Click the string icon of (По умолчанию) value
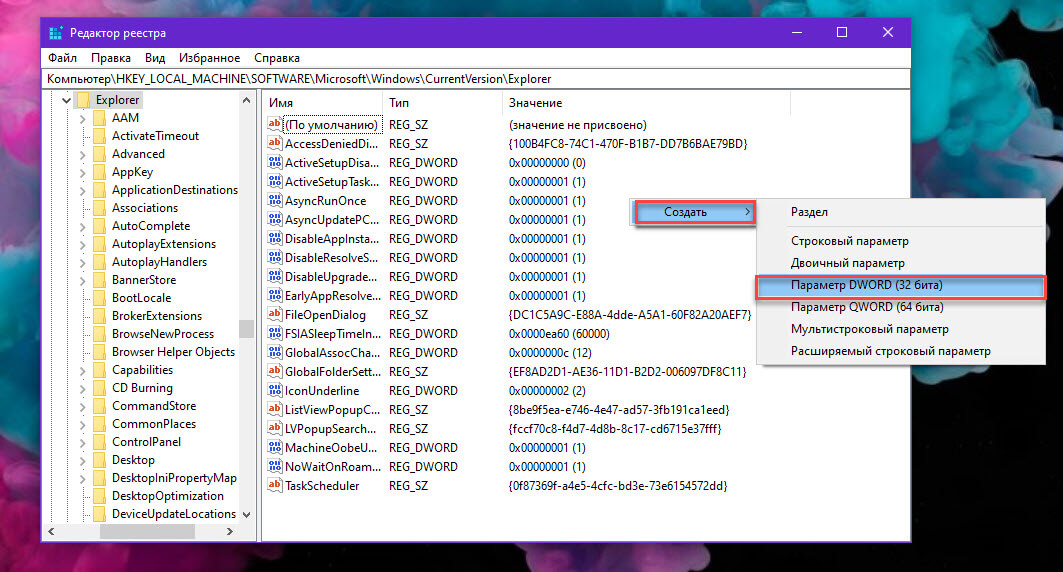This screenshot has width=1063, height=572. tap(275, 124)
